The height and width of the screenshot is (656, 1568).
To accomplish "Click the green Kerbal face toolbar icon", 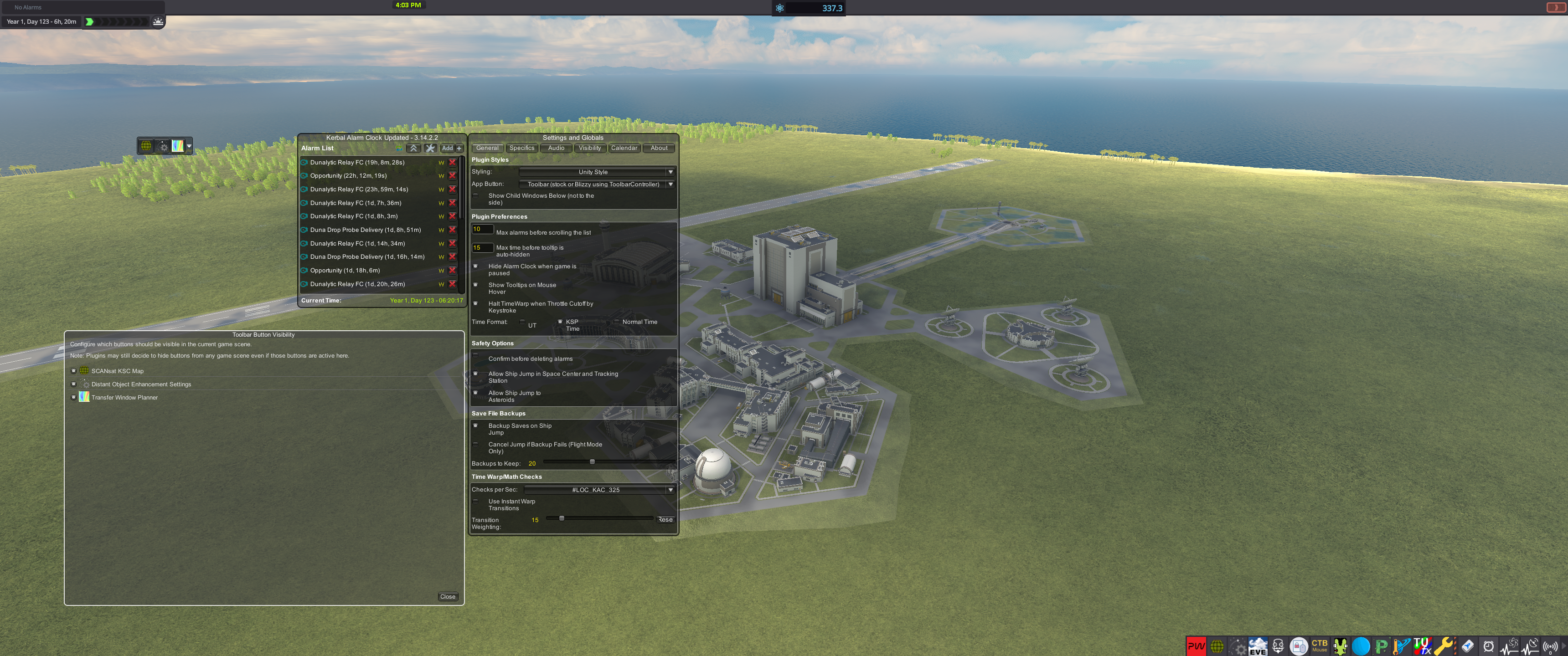I will tap(1341, 646).
